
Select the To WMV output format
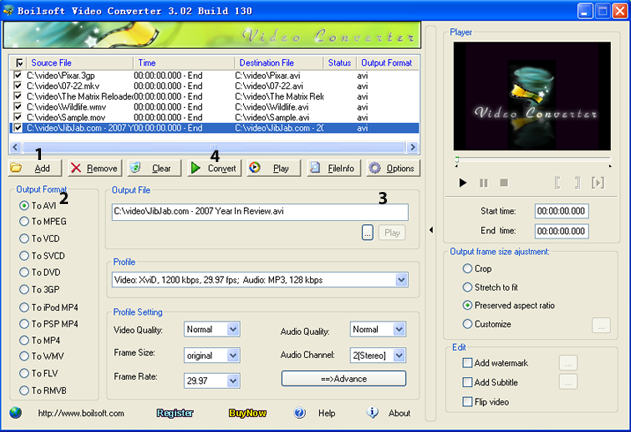(42, 356)
